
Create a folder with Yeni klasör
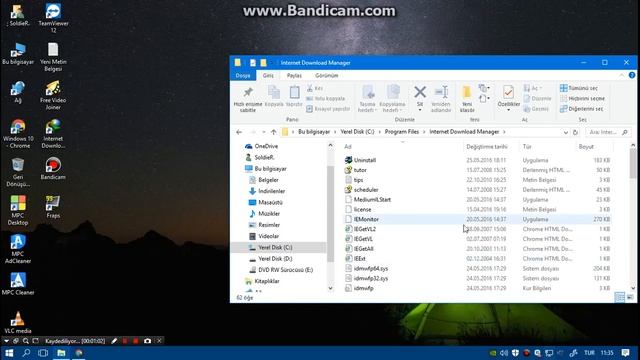coord(467,99)
